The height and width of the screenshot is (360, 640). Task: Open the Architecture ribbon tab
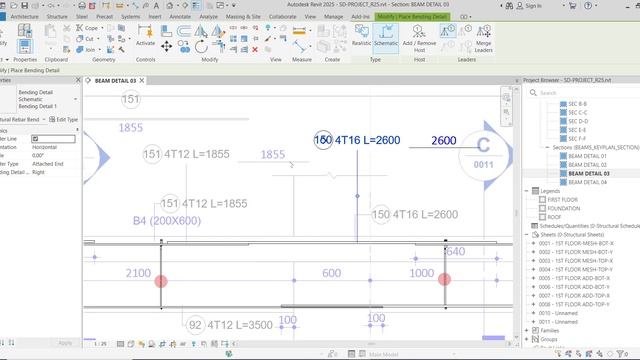[24, 17]
